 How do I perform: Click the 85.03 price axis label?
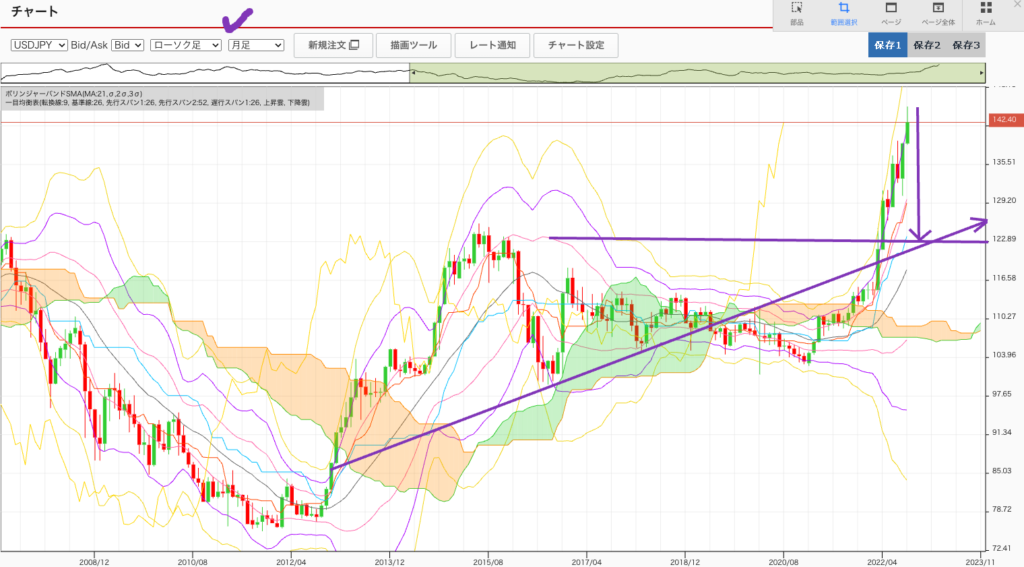click(1004, 470)
